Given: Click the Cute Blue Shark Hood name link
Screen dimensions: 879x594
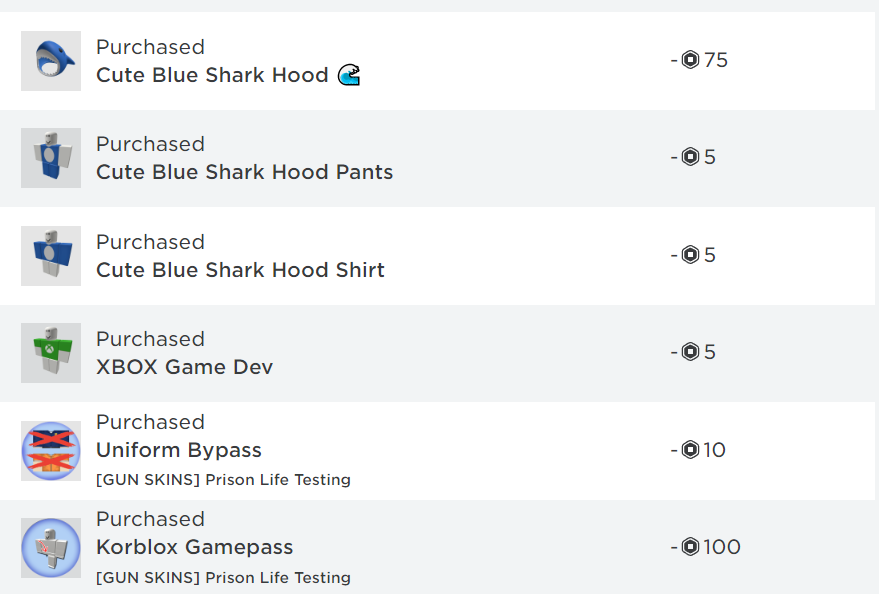Looking at the screenshot, I should coord(212,75).
